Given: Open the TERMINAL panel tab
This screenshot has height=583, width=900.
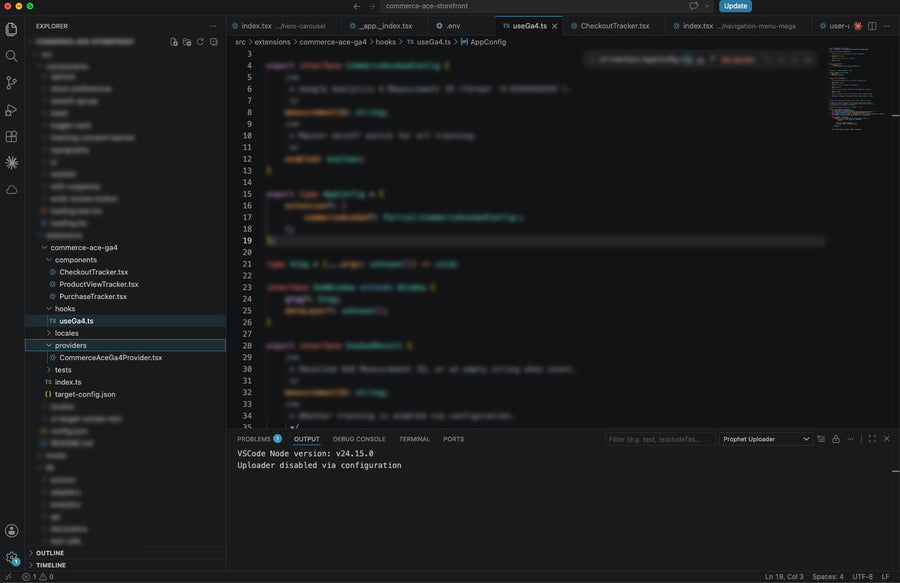Looking at the screenshot, I should point(414,439).
